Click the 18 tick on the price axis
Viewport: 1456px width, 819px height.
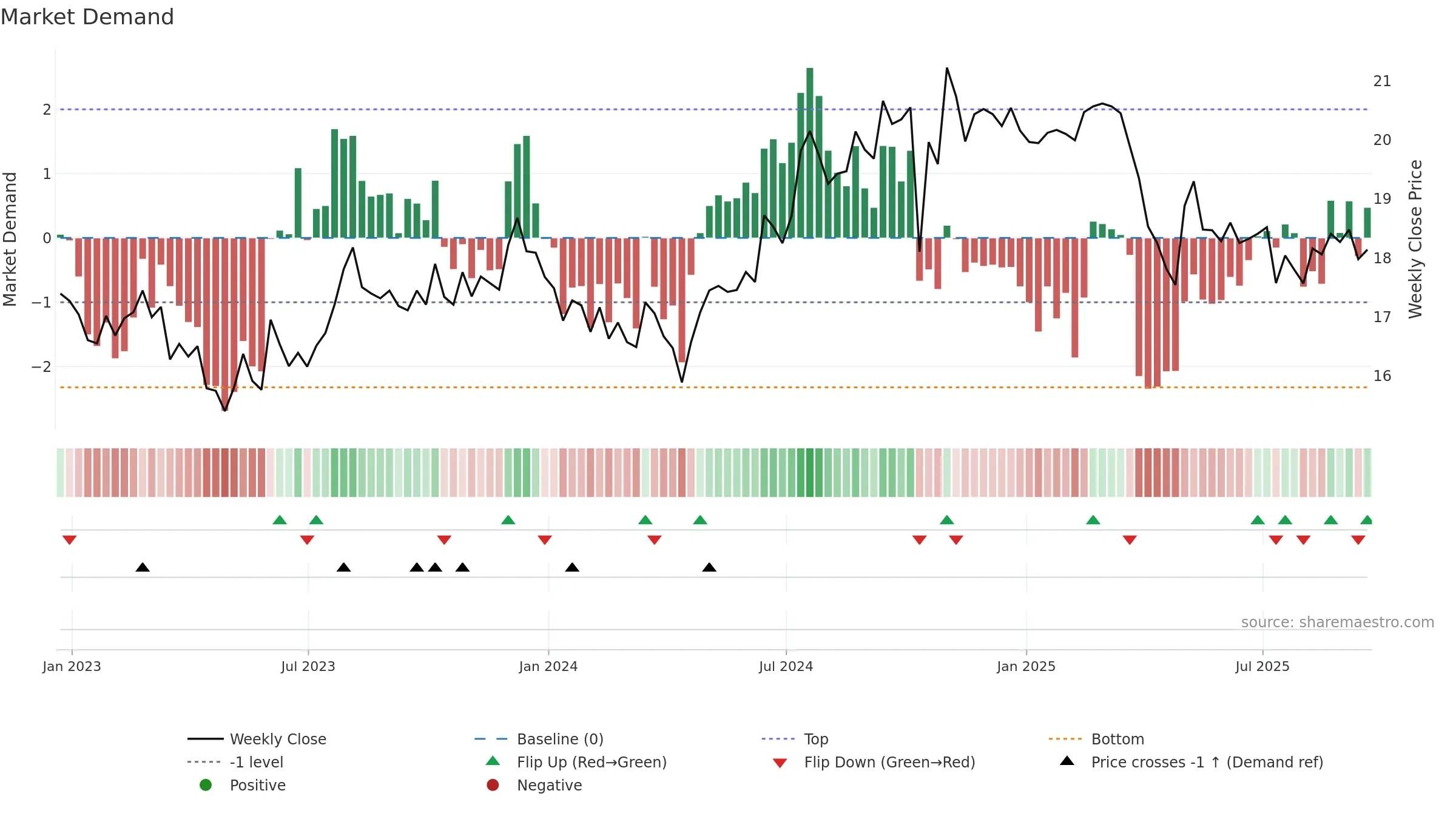pos(1383,258)
